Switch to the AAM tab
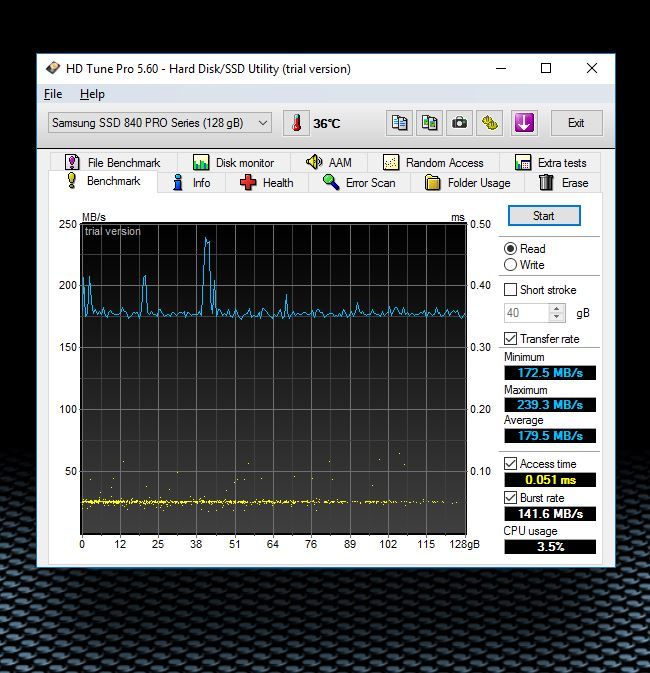This screenshot has height=673, width=650. (x=329, y=163)
